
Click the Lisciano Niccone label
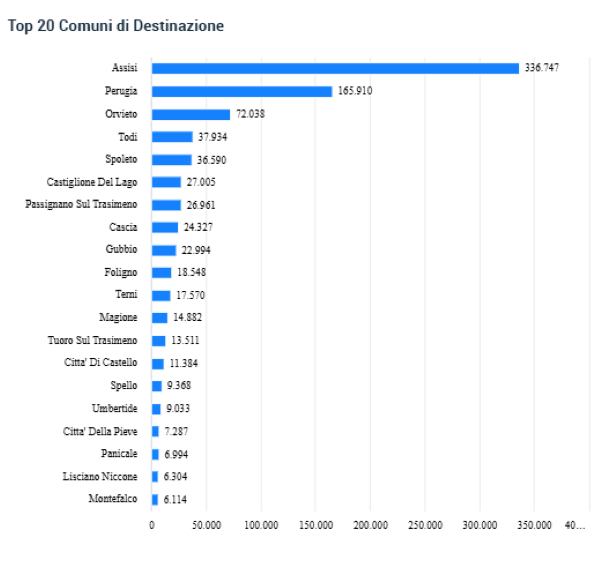pos(100,476)
